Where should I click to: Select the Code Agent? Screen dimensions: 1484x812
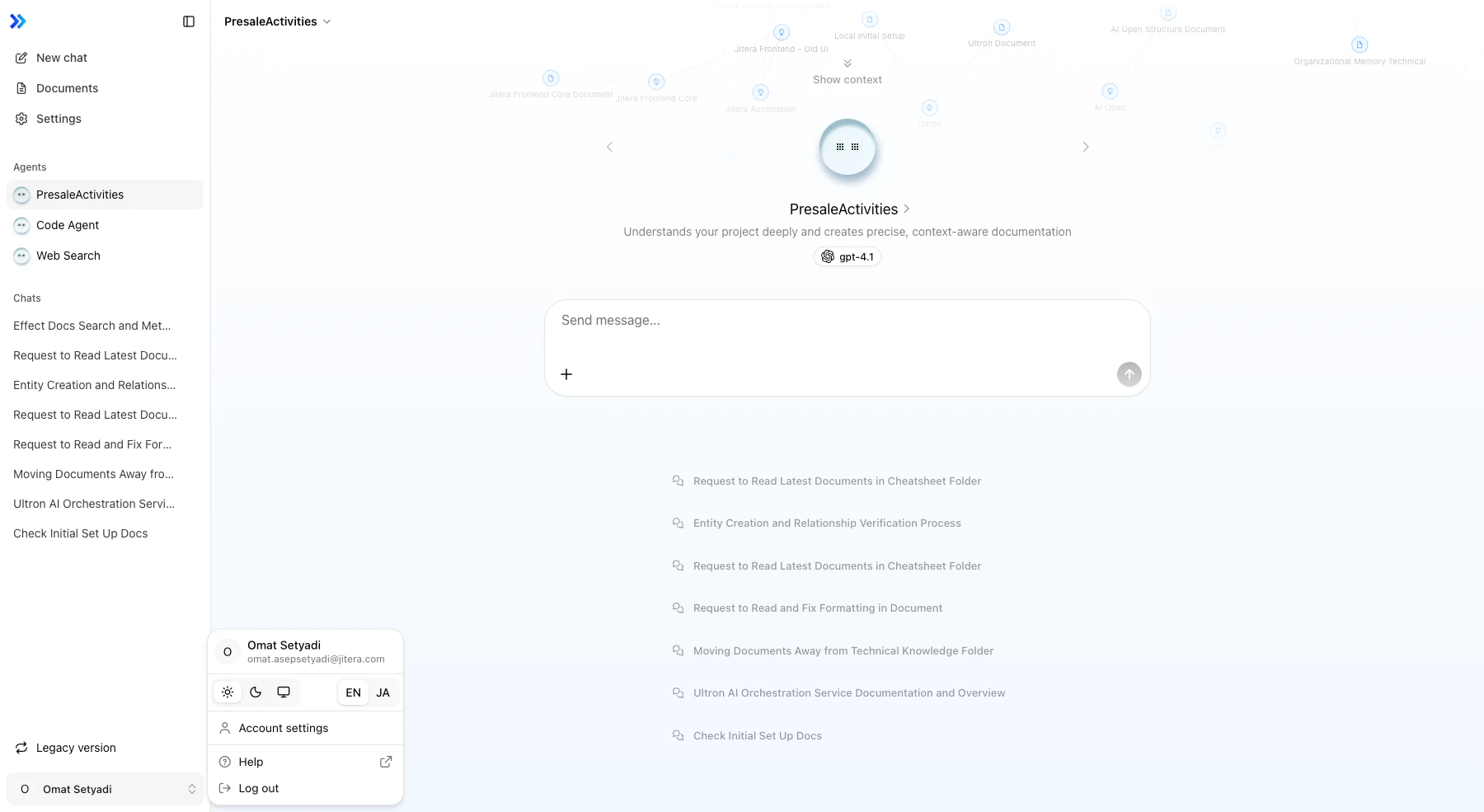(x=105, y=225)
